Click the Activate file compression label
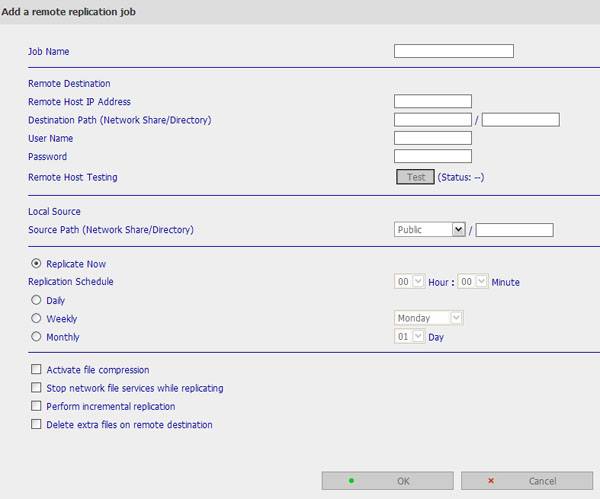600x499 pixels. 98,370
